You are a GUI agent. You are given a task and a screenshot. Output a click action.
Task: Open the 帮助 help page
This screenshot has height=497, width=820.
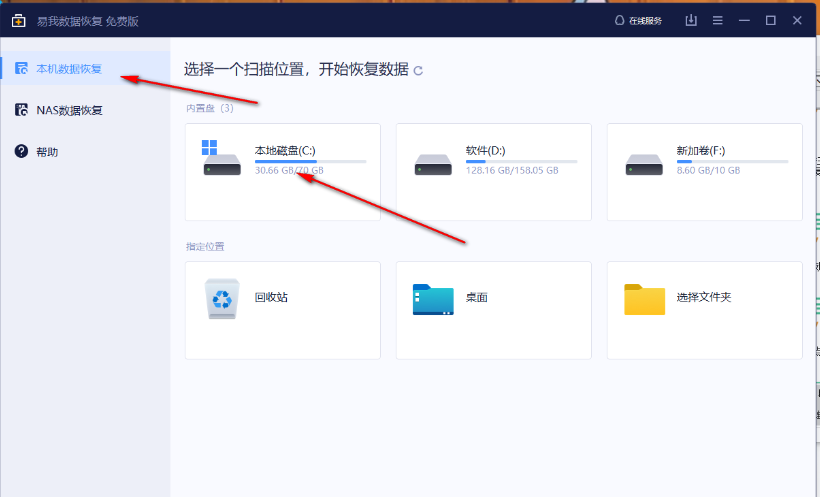point(85,152)
